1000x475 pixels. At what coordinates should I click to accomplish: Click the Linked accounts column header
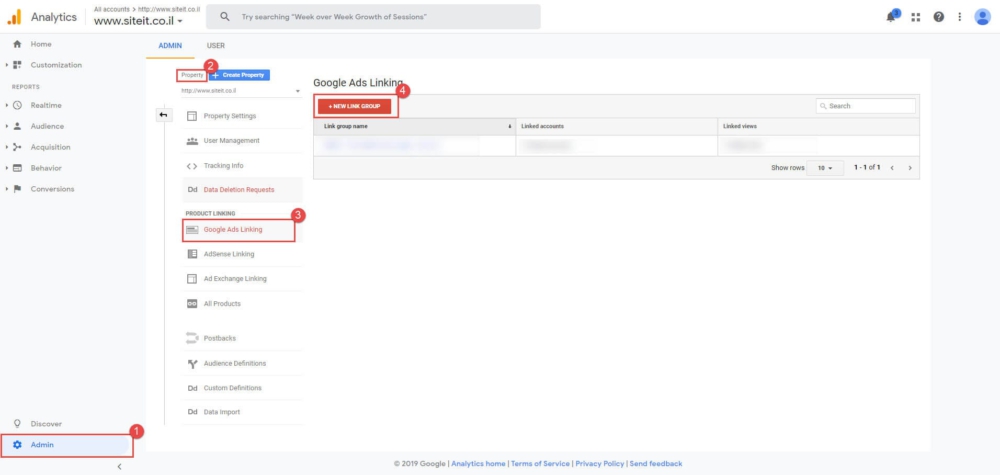[x=617, y=126]
